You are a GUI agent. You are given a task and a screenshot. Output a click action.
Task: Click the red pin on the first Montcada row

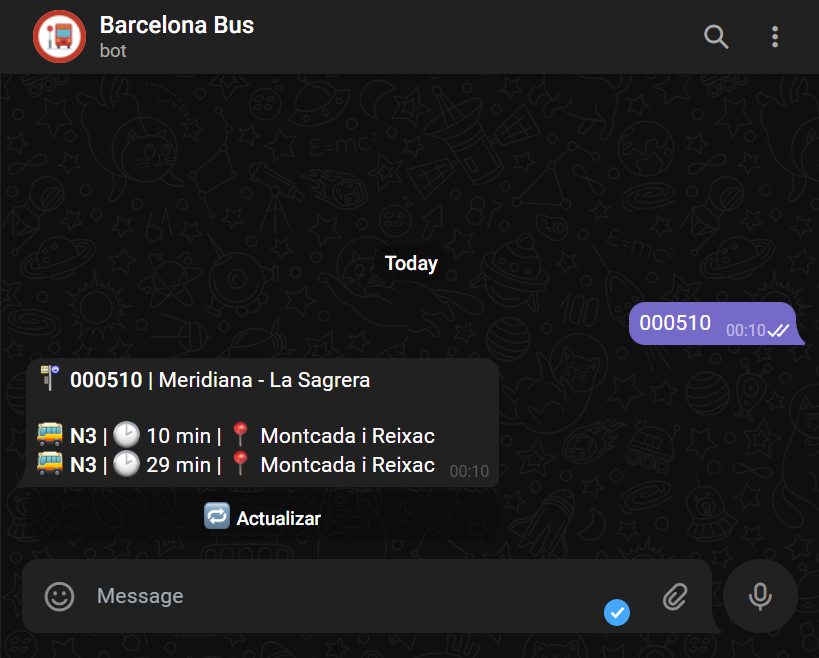pos(239,435)
